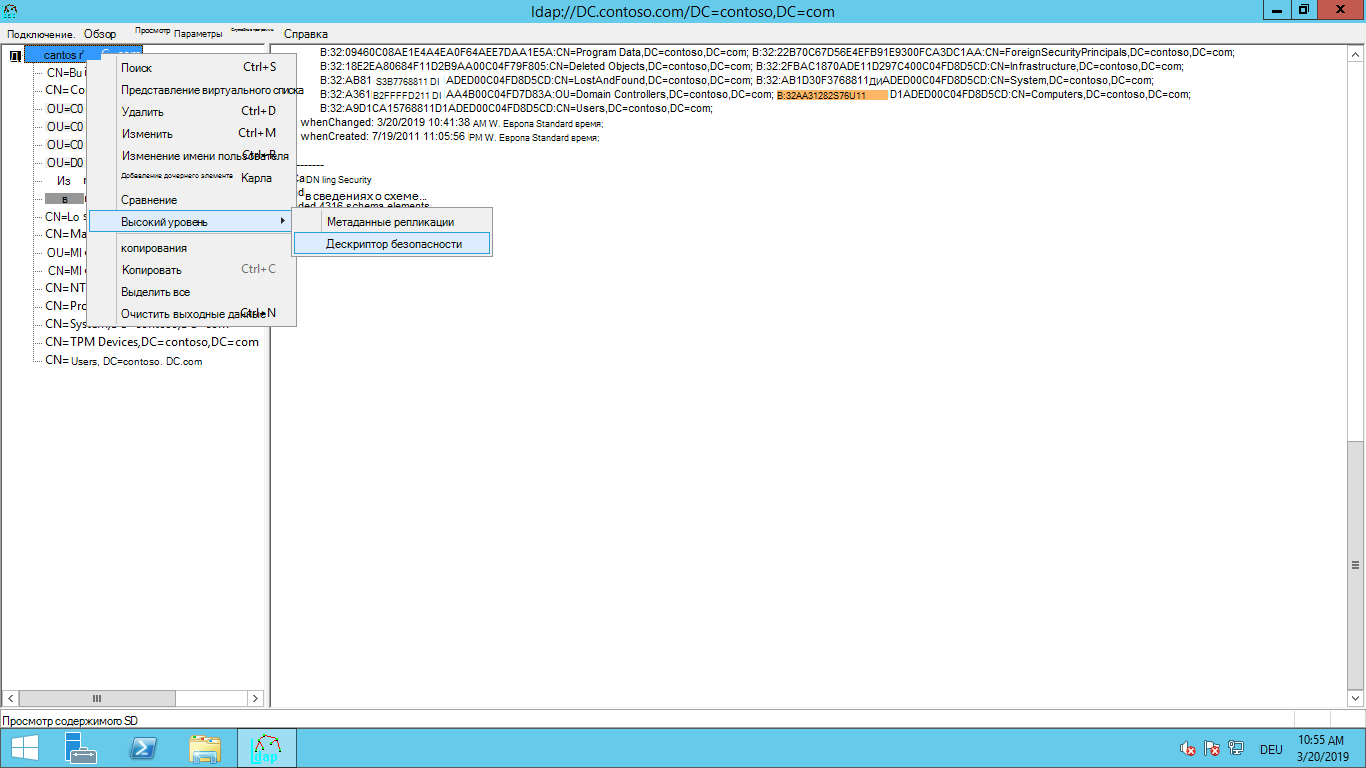1366x768 pixels.
Task: Click the LDP application icon in title bar
Action: (10, 11)
